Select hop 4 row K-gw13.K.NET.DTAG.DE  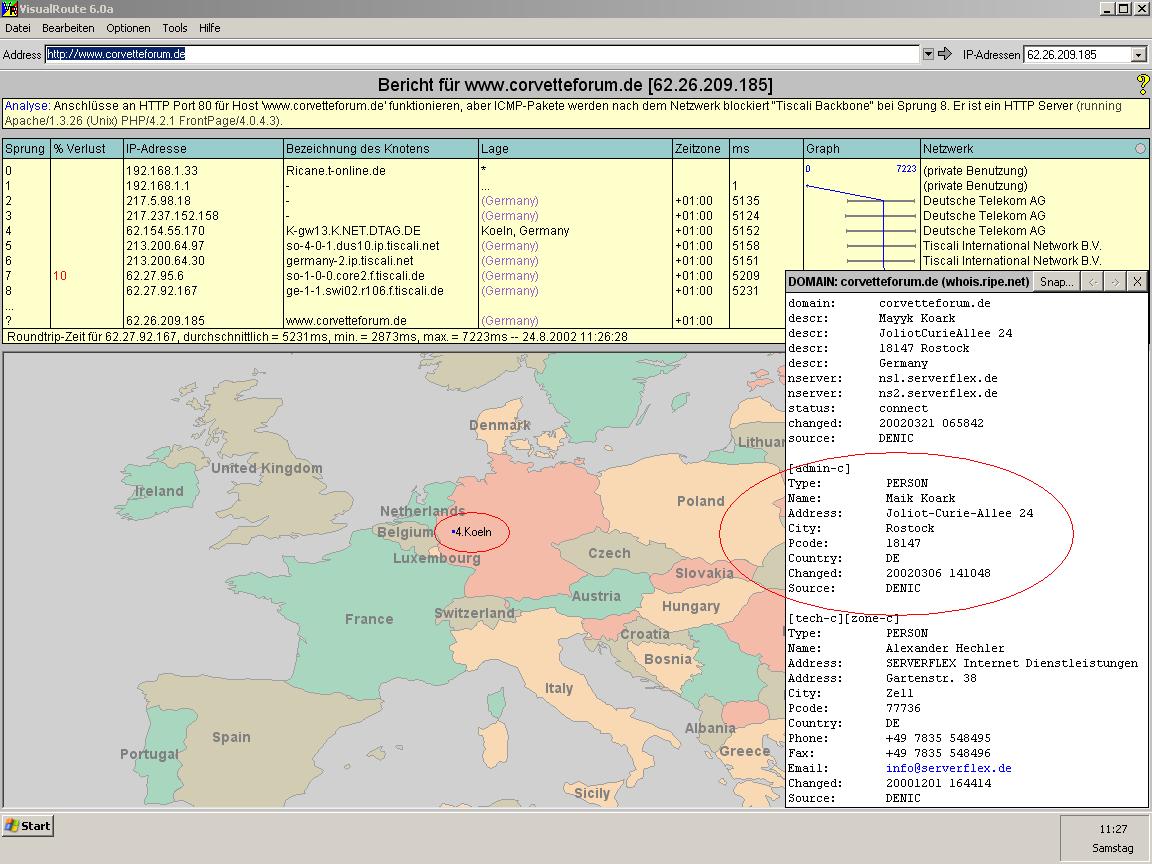pyautogui.click(x=352, y=231)
